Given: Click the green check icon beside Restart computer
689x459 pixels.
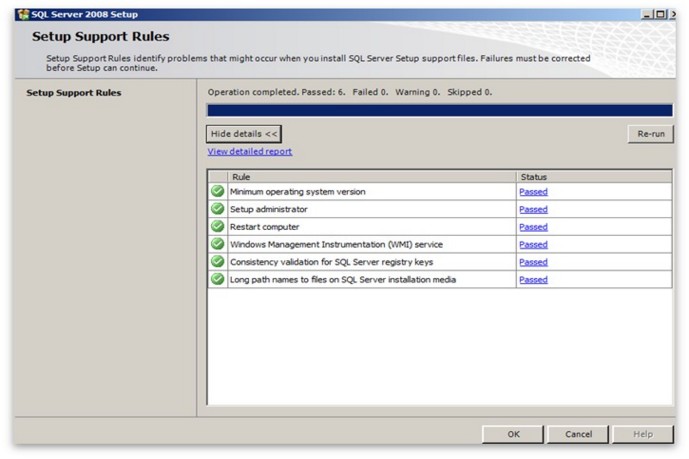Looking at the screenshot, I should [218, 226].
